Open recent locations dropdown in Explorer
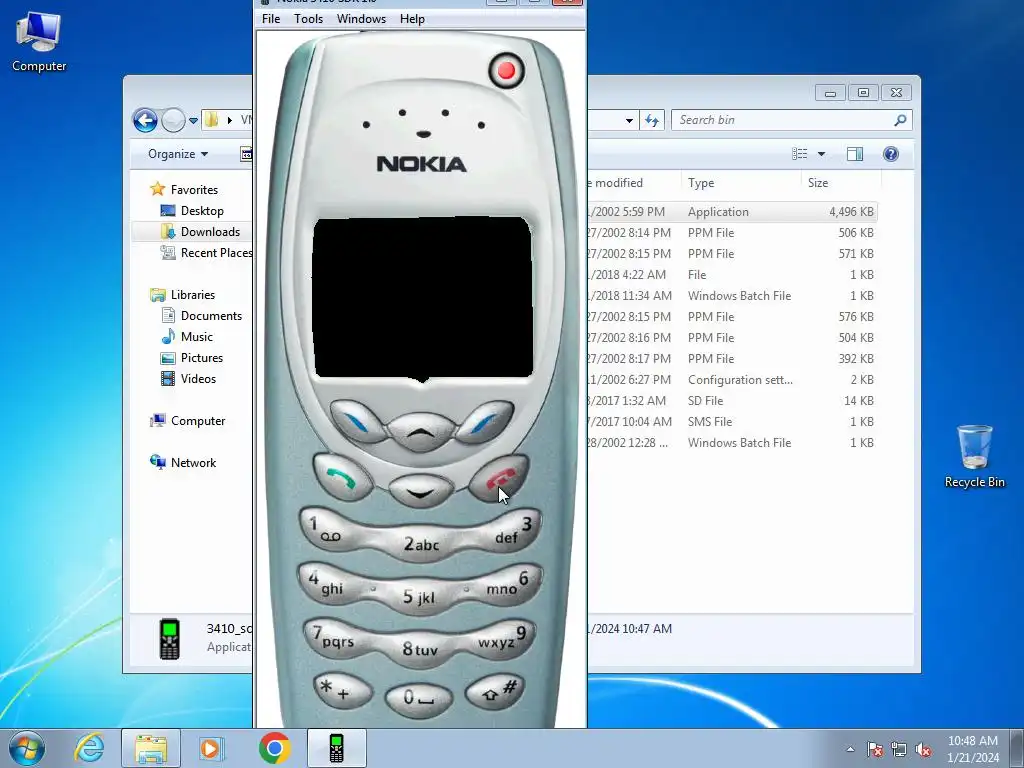1024x768 pixels. (193, 121)
